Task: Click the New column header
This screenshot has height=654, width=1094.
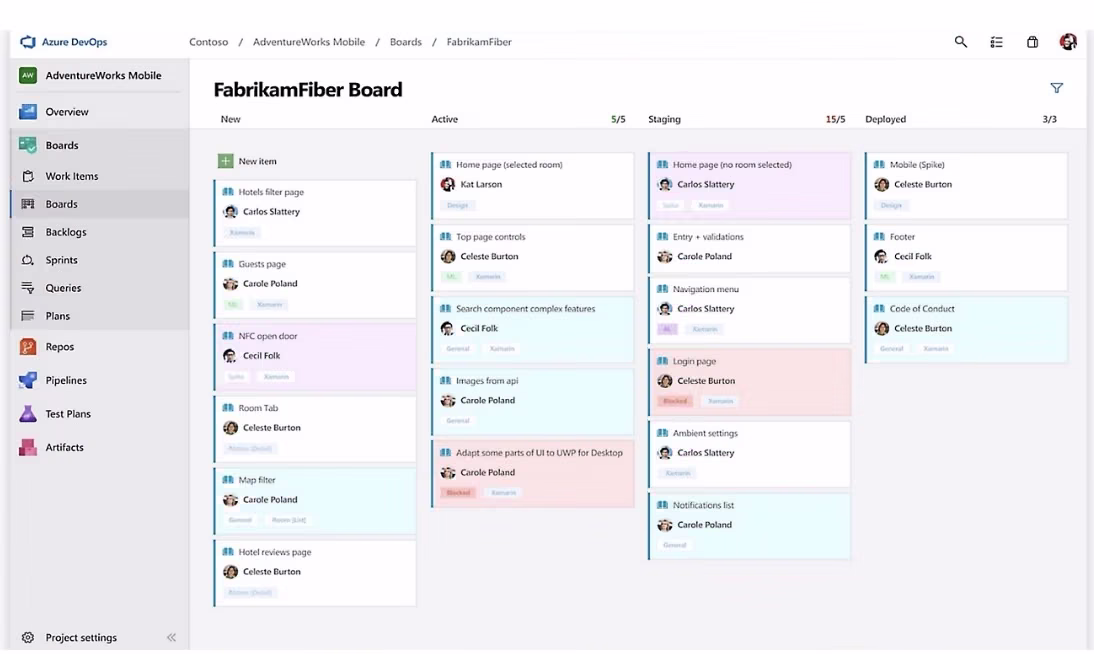Action: [230, 119]
